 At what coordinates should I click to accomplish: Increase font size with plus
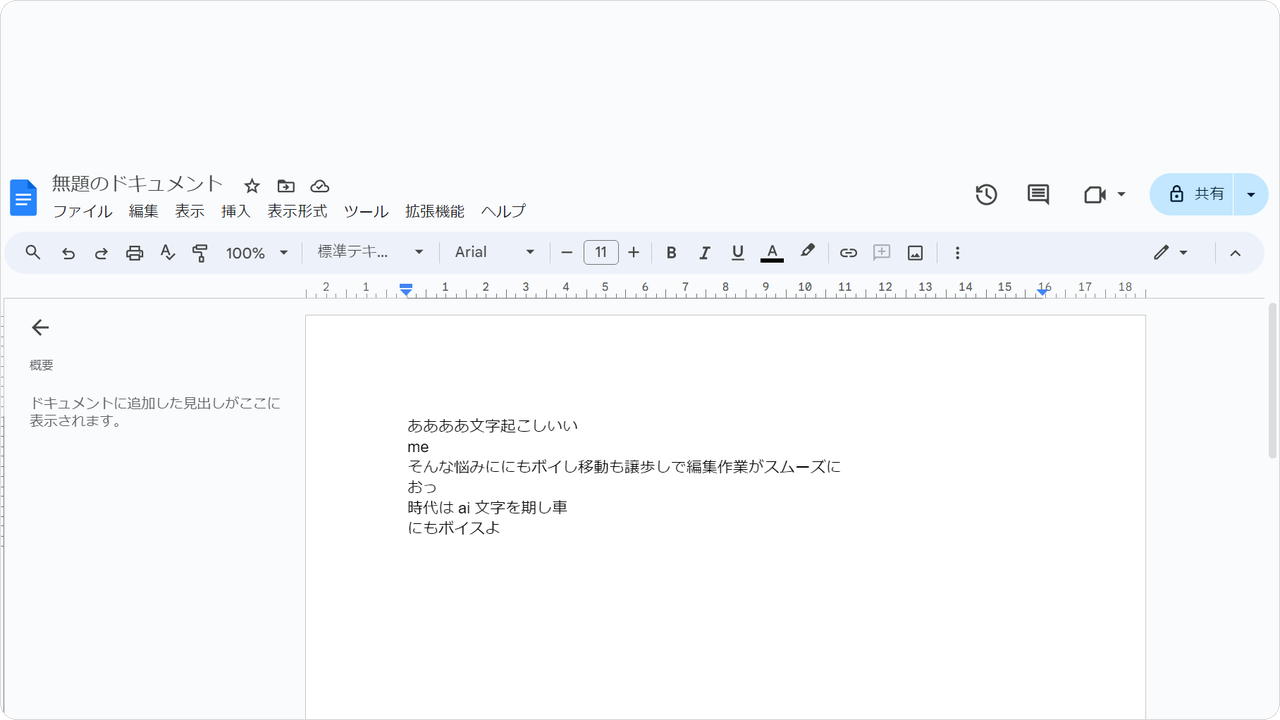633,253
